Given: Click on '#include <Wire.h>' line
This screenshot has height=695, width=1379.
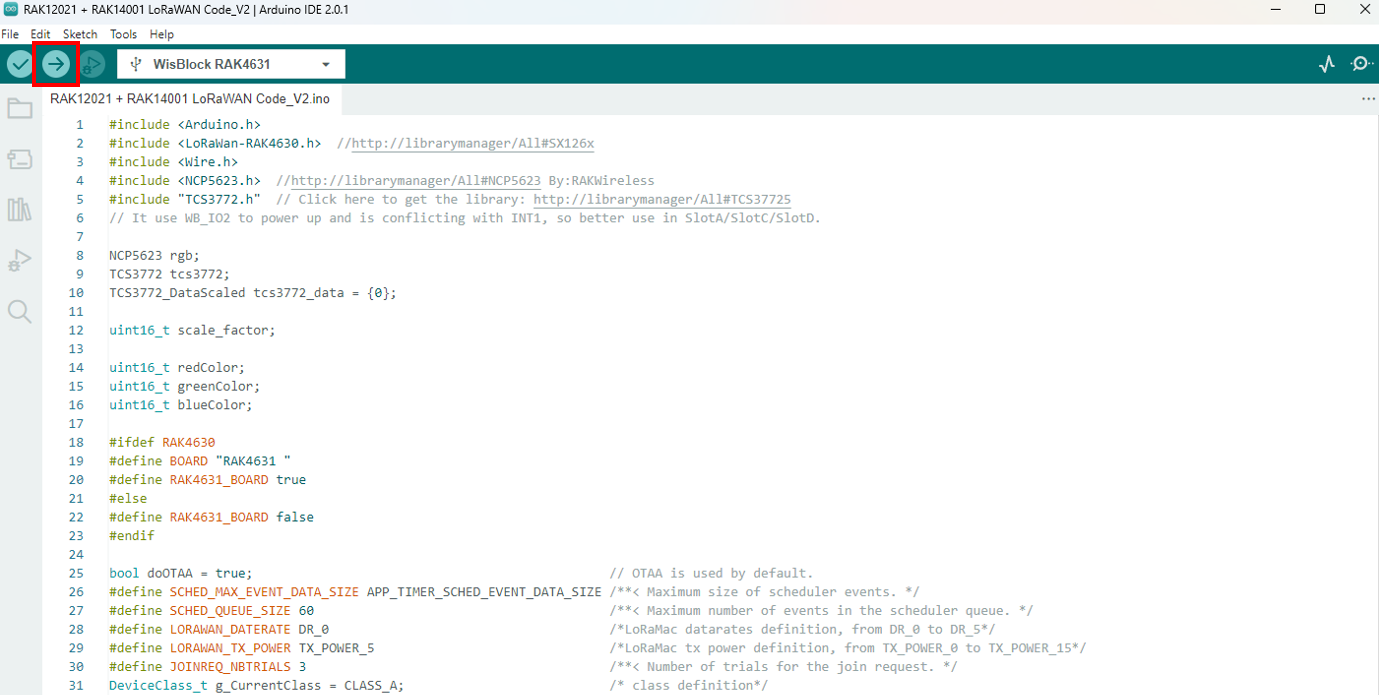Looking at the screenshot, I should (x=174, y=162).
